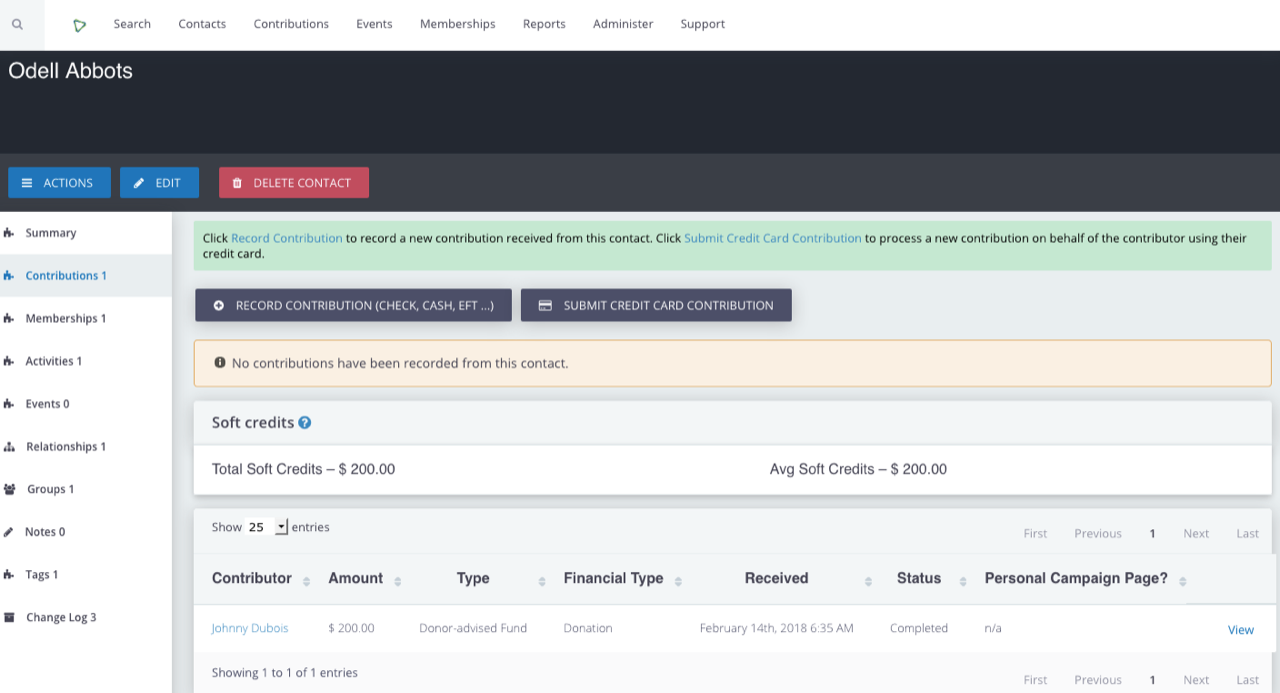The image size is (1280, 693).
Task: Click the Actions button
Action: [x=58, y=183]
